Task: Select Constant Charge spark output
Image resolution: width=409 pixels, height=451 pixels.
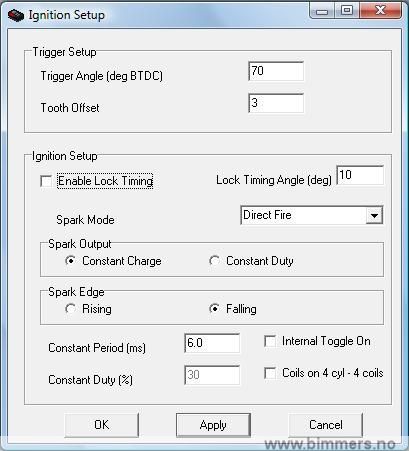Action: pyautogui.click(x=70, y=261)
